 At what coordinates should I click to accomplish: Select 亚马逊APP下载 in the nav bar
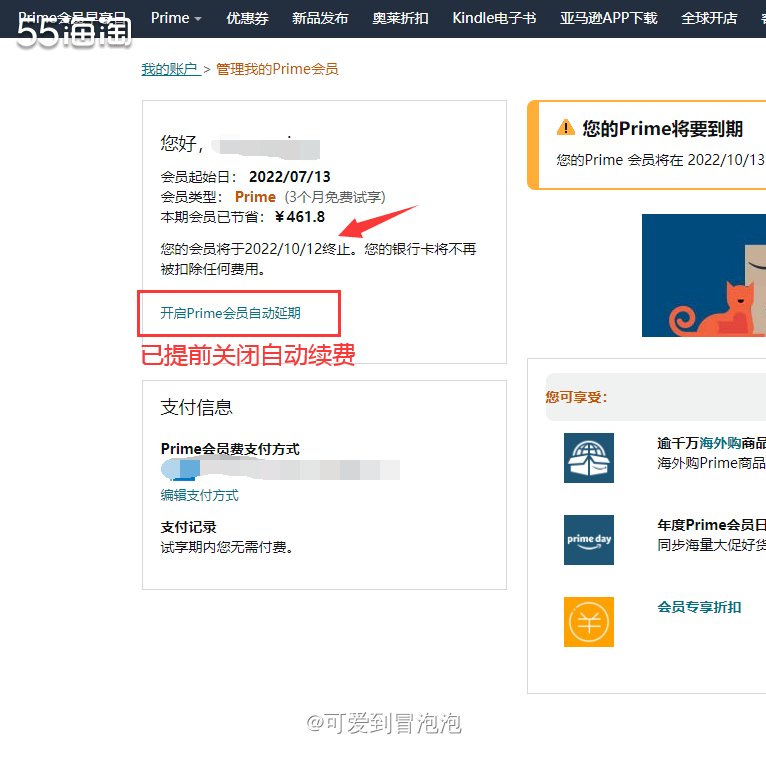point(609,18)
